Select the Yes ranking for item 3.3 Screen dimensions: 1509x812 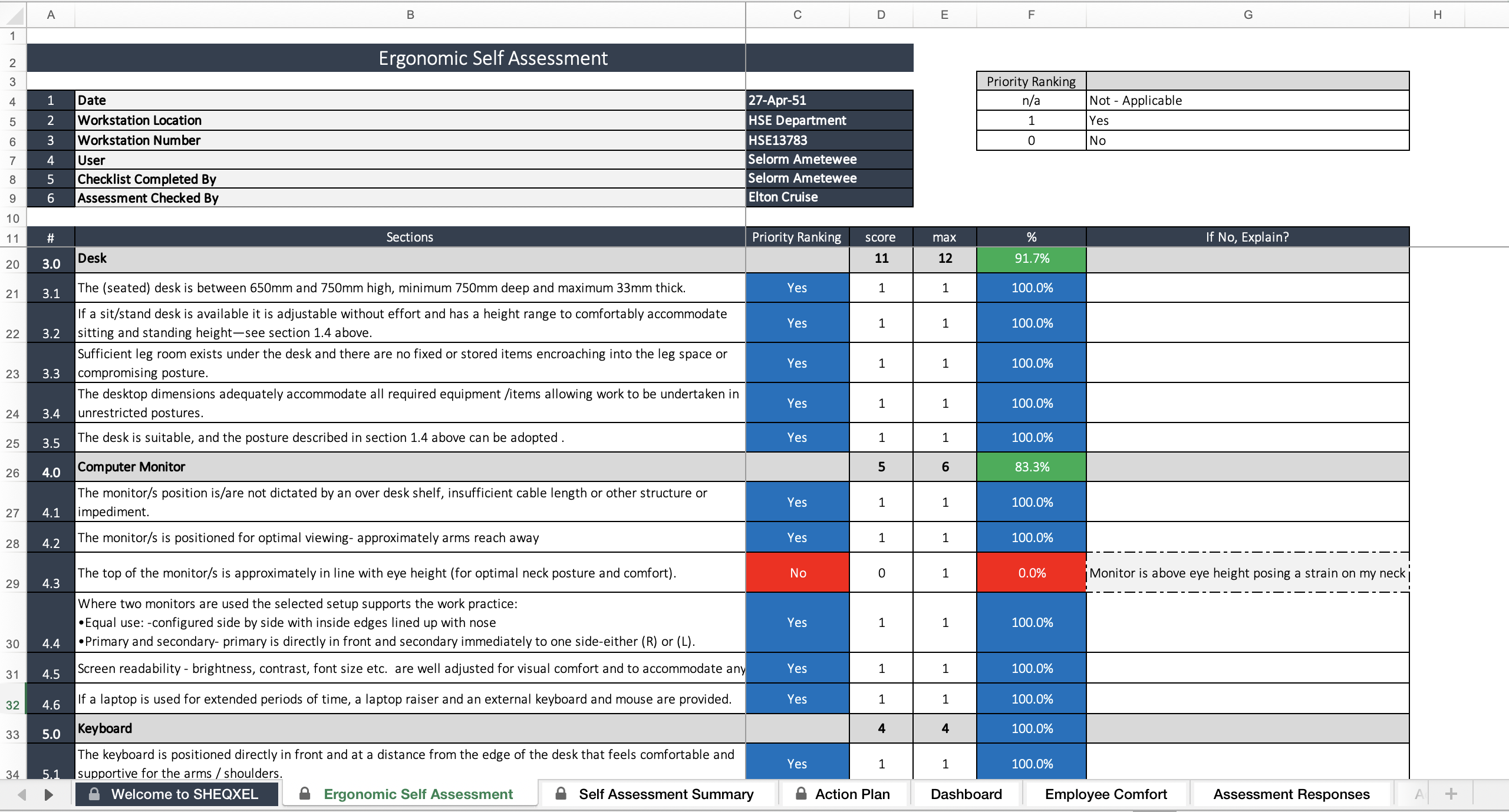click(798, 363)
